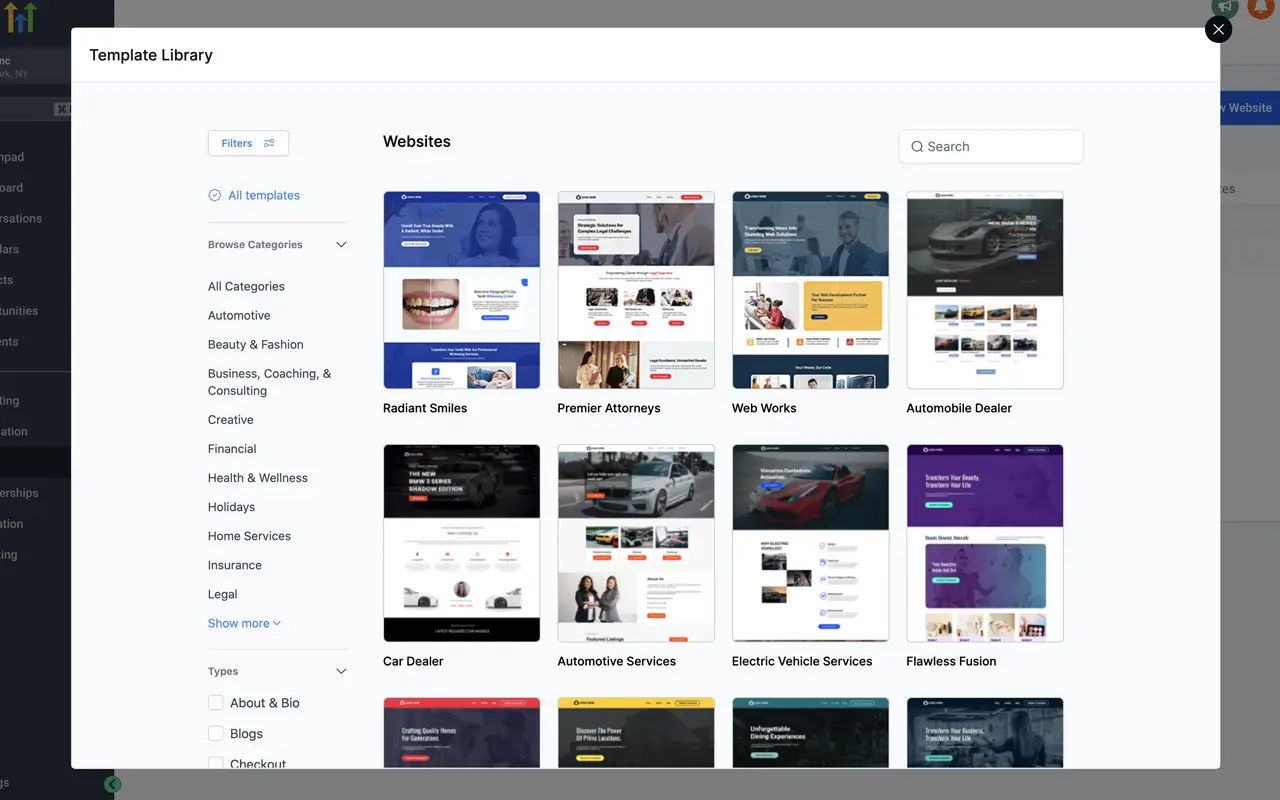The image size is (1280, 800).
Task: Open the Web Works template thumbnail
Action: tap(810, 290)
